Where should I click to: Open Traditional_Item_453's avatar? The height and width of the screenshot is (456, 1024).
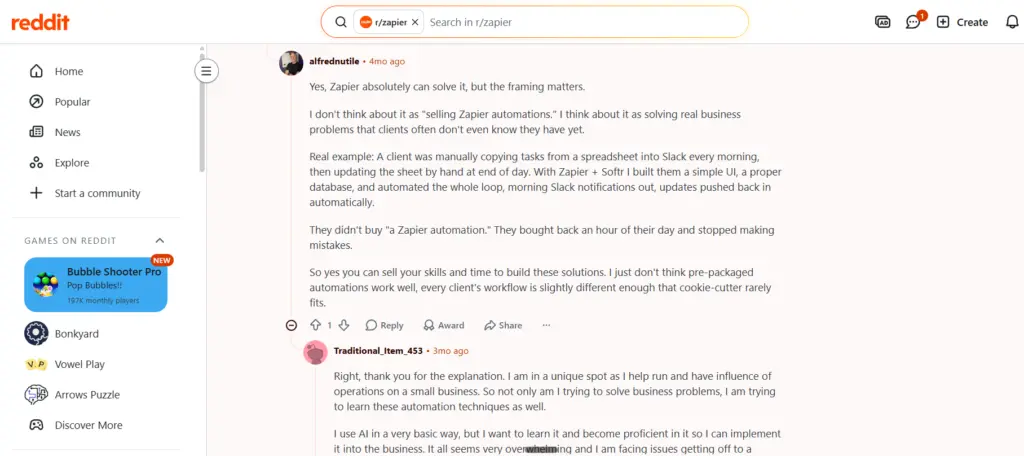pos(316,352)
